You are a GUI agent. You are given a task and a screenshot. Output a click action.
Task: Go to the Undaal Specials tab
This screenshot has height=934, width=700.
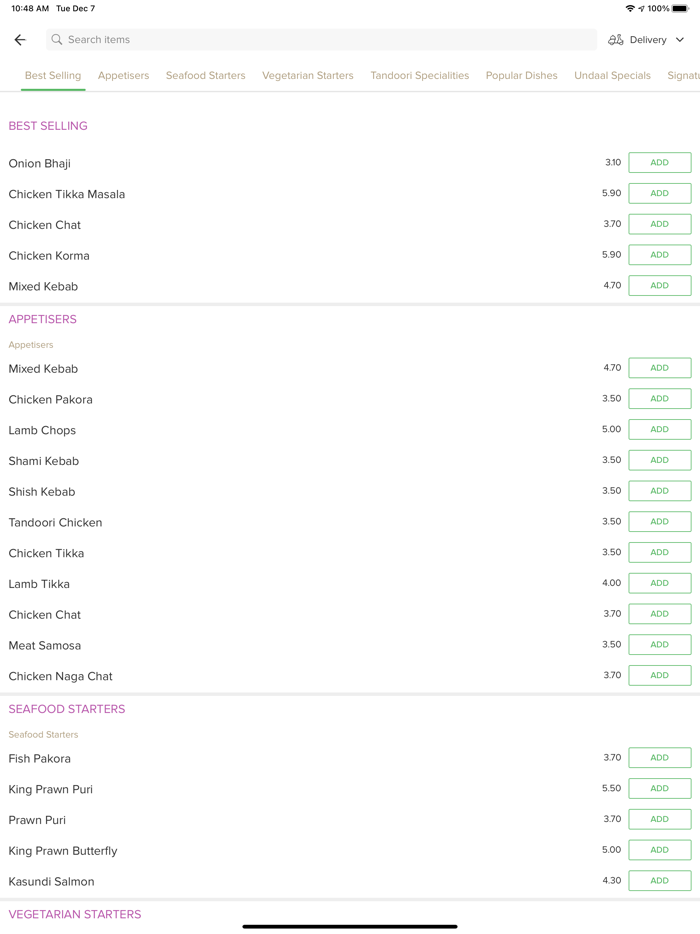[x=612, y=76]
